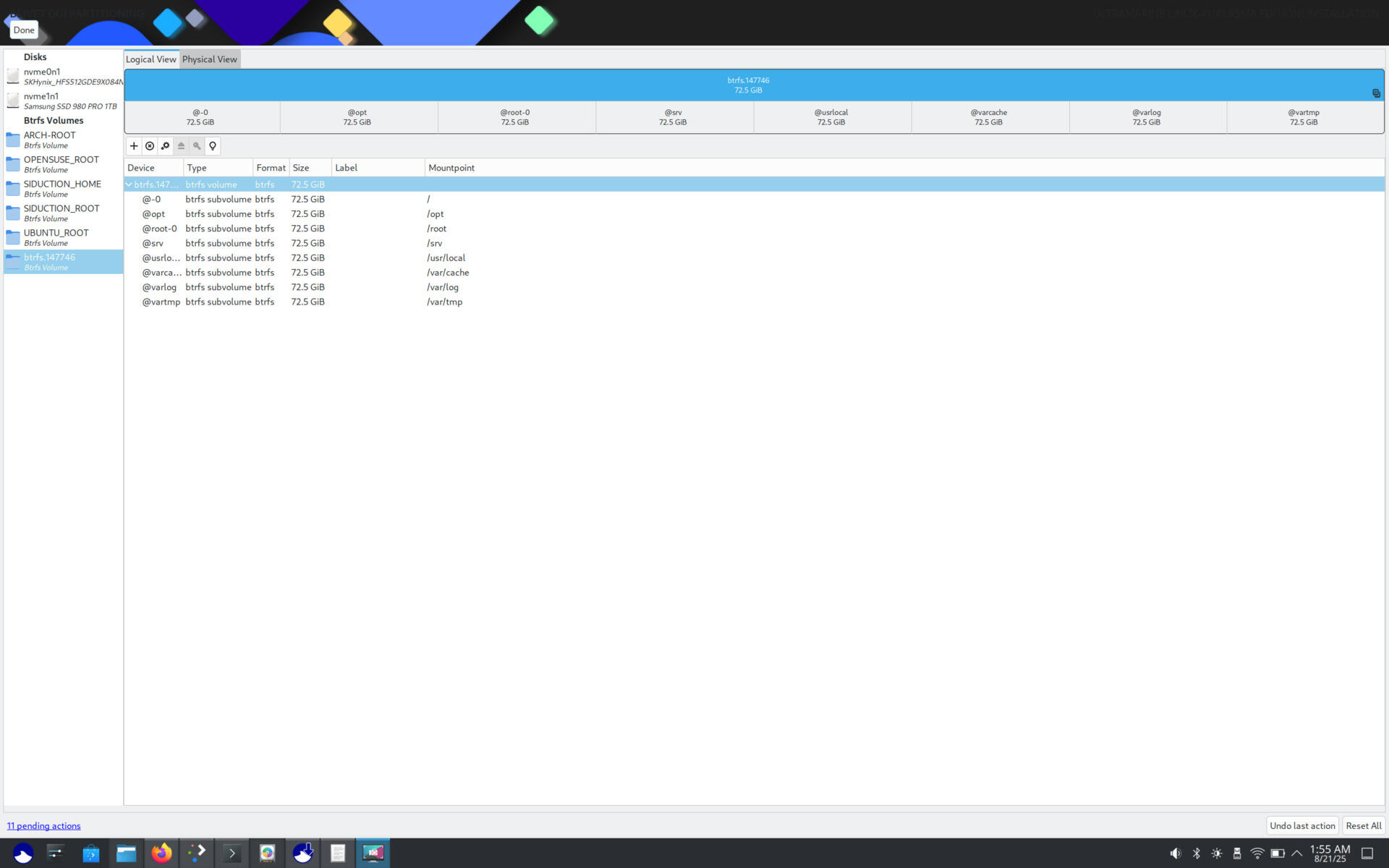The width and height of the screenshot is (1389, 868).
Task: Select the @varlog block in diagram
Action: point(1147,117)
